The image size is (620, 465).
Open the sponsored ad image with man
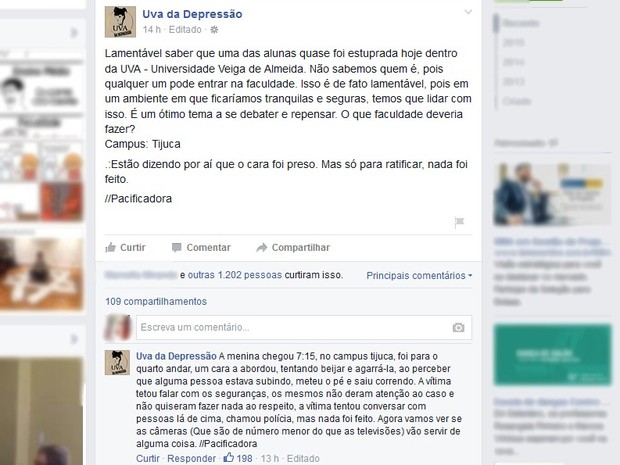[552, 194]
